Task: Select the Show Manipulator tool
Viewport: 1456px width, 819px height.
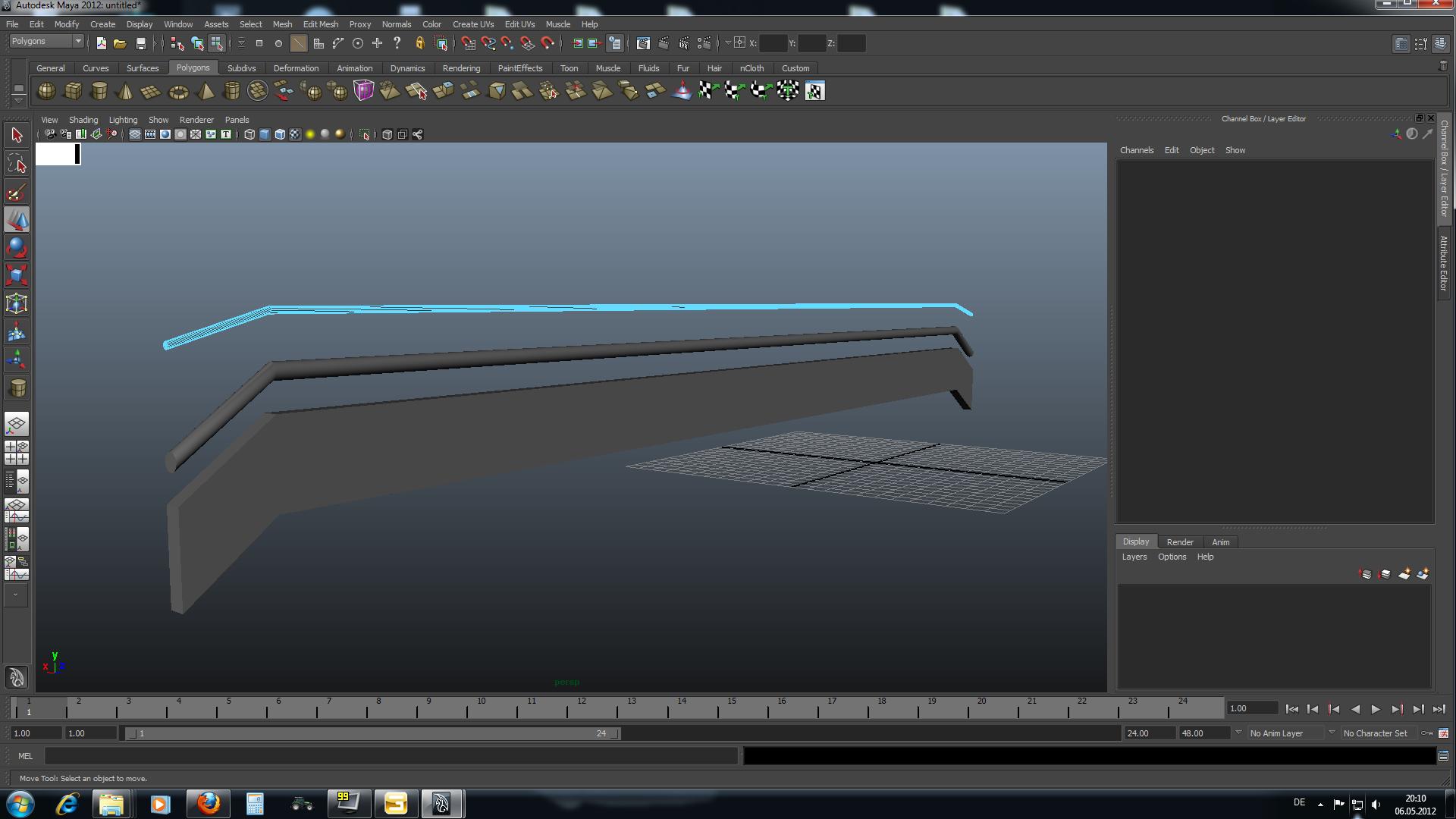Action: [x=17, y=359]
